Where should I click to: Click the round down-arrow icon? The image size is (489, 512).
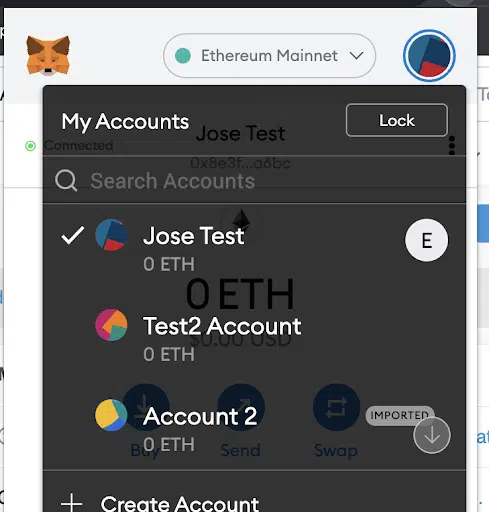coord(432,435)
